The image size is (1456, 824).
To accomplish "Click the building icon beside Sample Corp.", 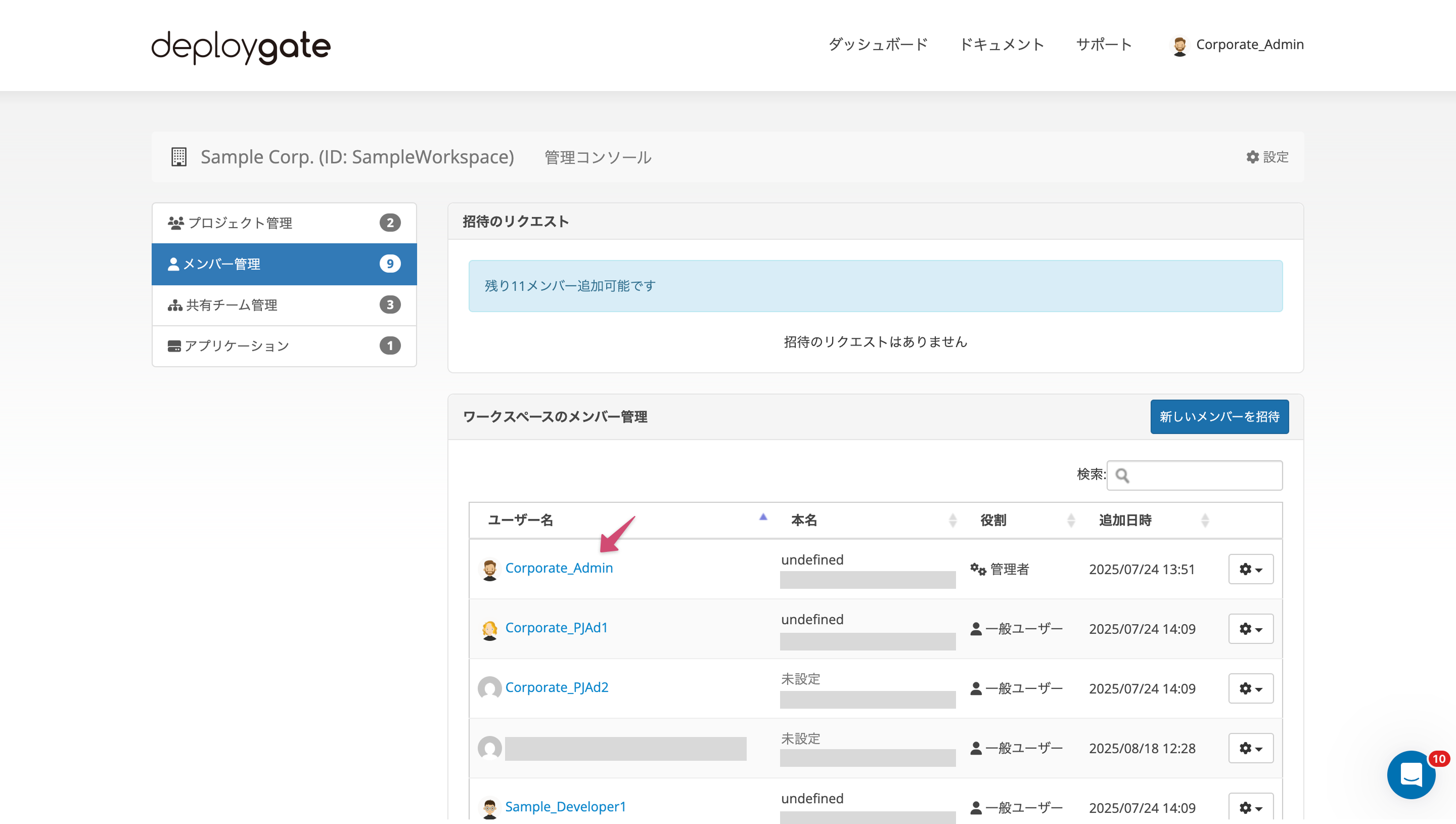I will tap(178, 157).
